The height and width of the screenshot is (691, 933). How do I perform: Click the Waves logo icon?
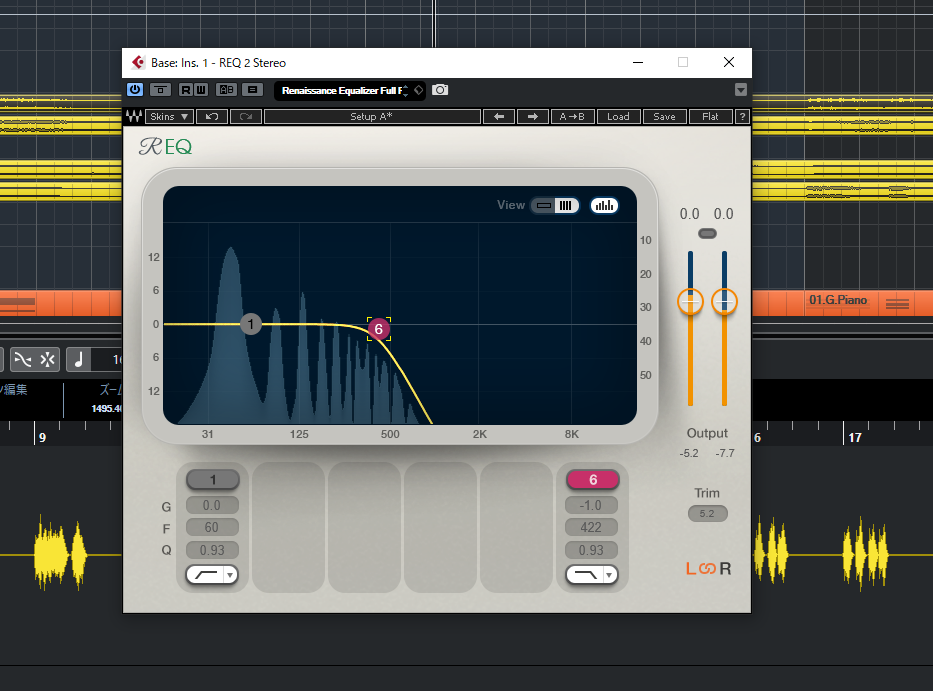(134, 117)
